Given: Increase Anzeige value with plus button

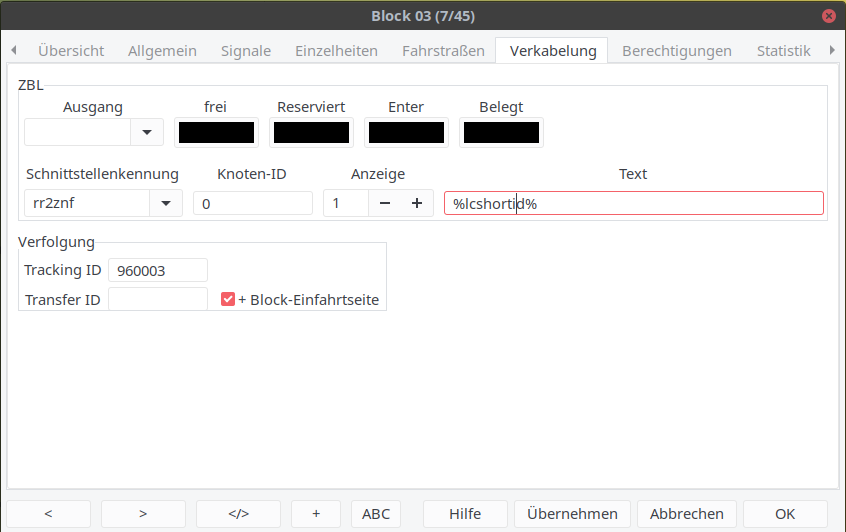Looking at the screenshot, I should tap(417, 203).
